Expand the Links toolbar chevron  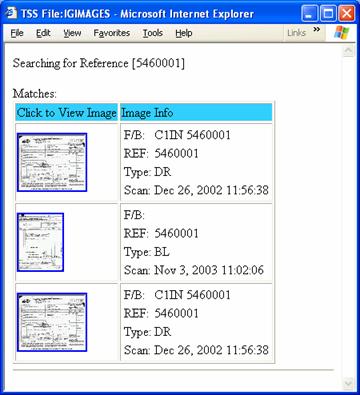[x=317, y=29]
